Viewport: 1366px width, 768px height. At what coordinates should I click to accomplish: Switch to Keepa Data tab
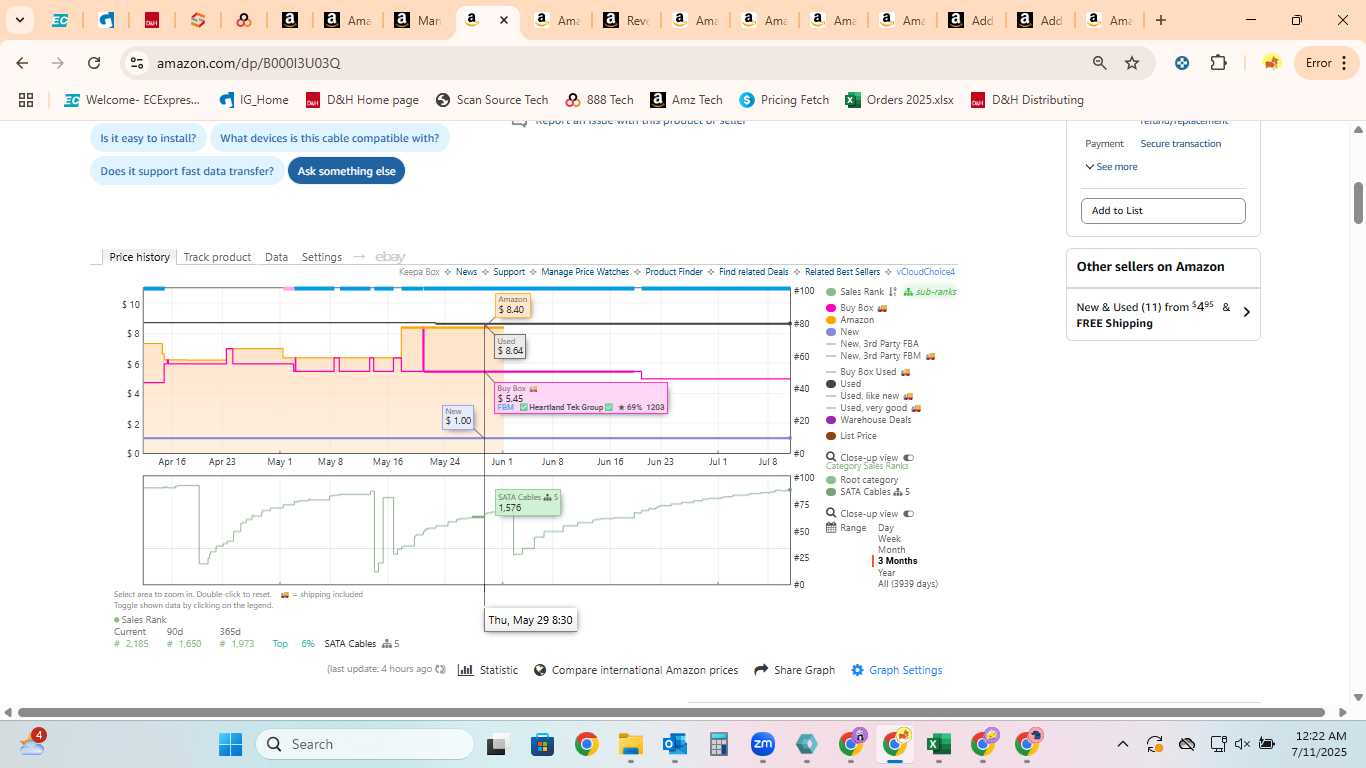pos(276,257)
